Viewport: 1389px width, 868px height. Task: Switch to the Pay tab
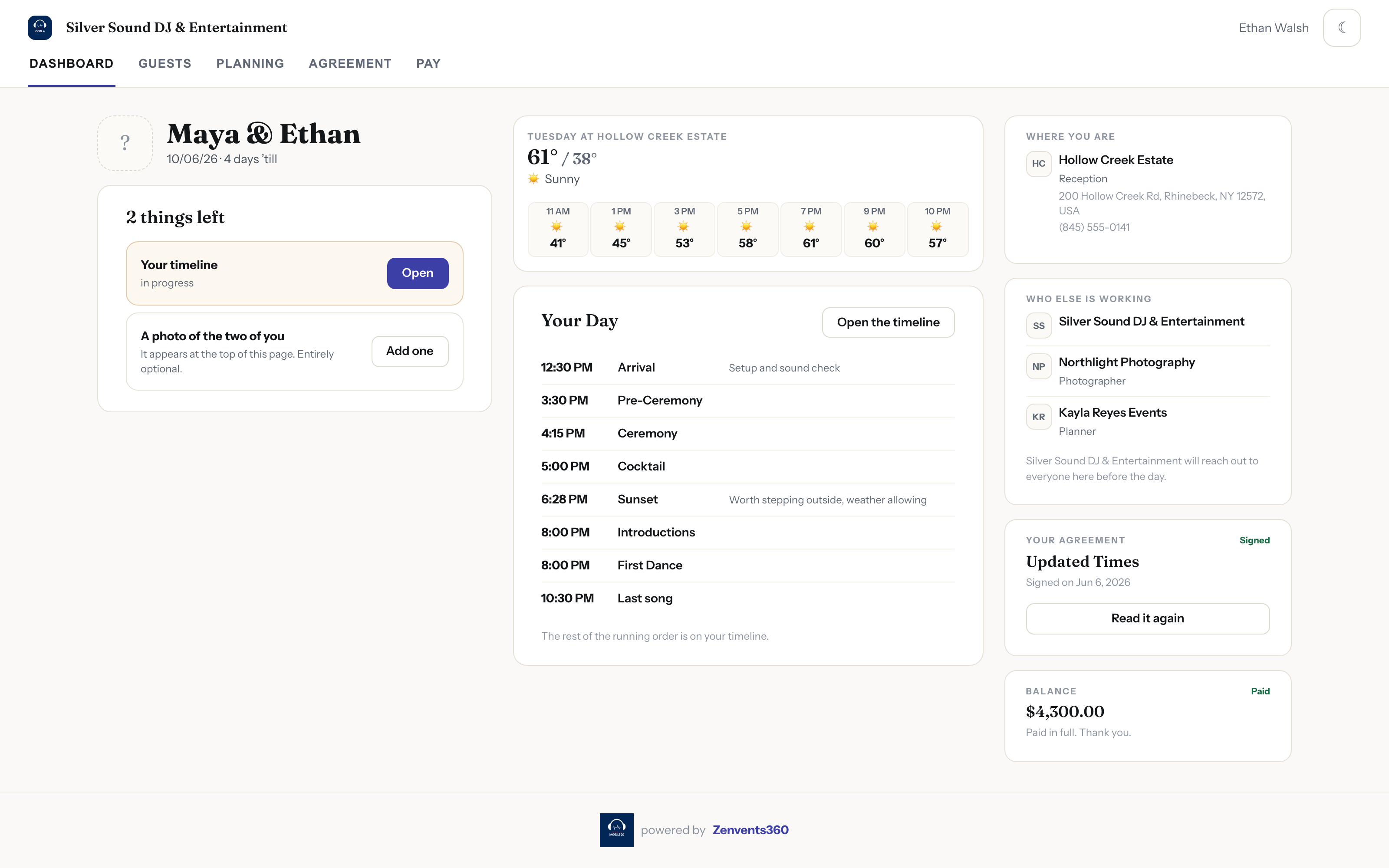(x=428, y=64)
